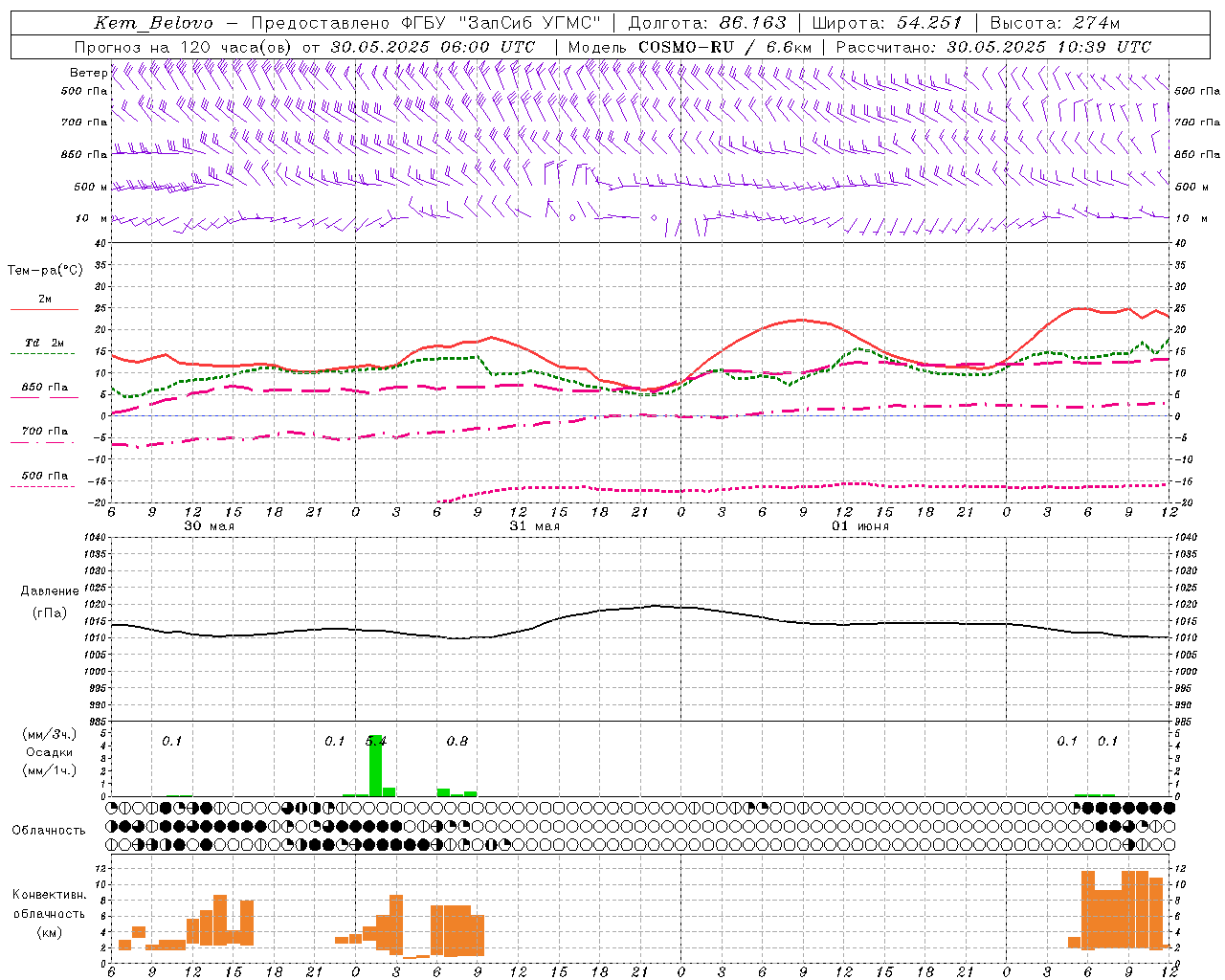Click the 0.8 precipitation amount value
Viewport: 1225px width, 980px height.
coord(457,741)
